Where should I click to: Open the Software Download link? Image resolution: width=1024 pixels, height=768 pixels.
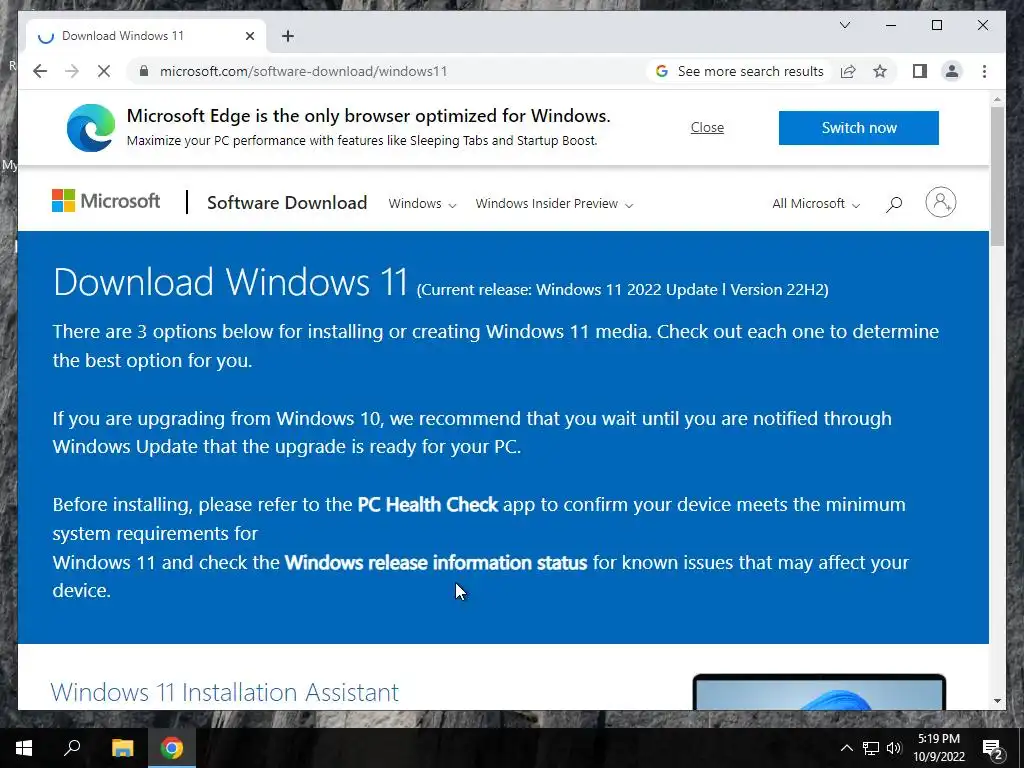(x=287, y=202)
